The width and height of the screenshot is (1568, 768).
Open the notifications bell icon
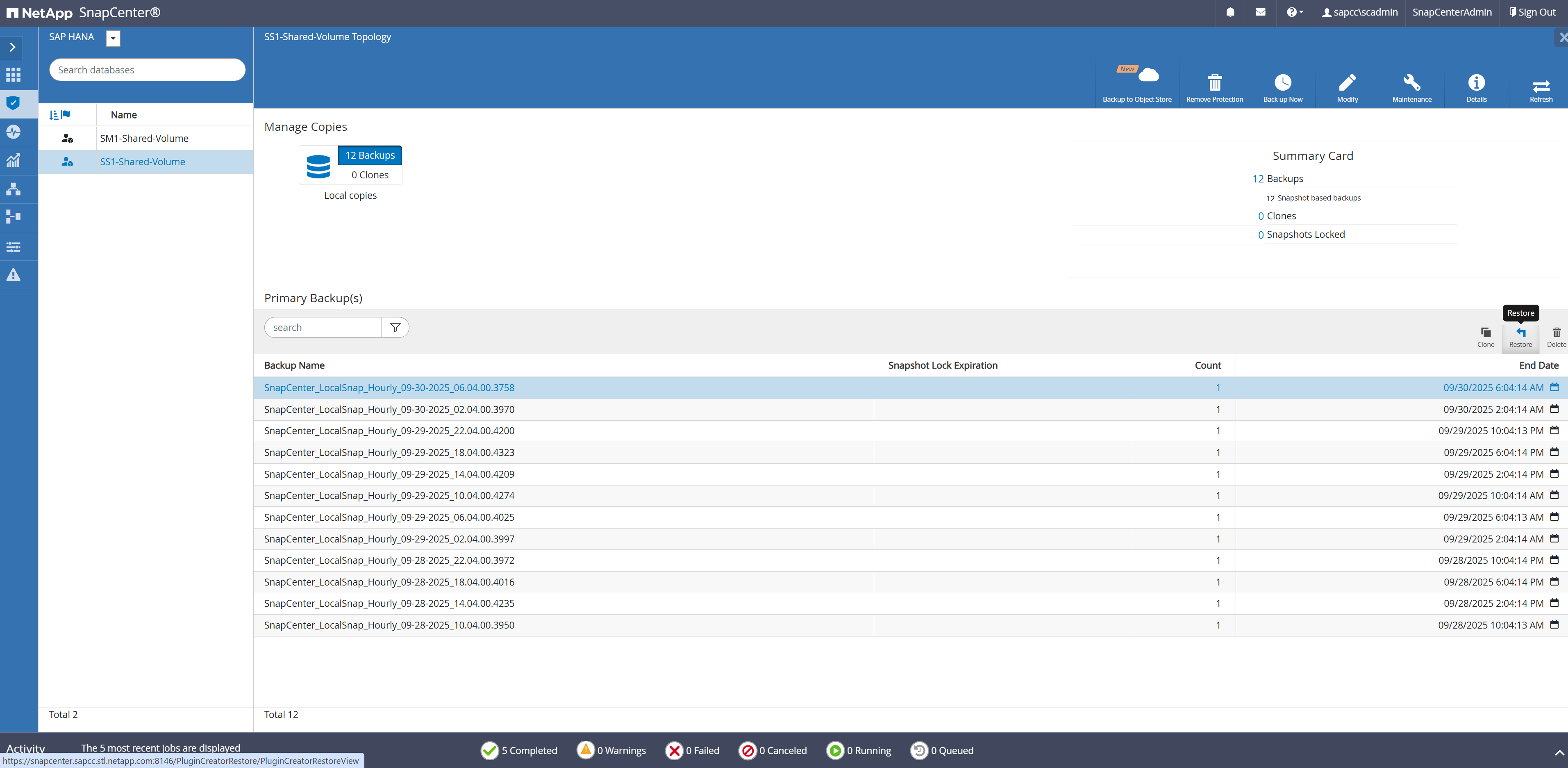click(x=1230, y=12)
